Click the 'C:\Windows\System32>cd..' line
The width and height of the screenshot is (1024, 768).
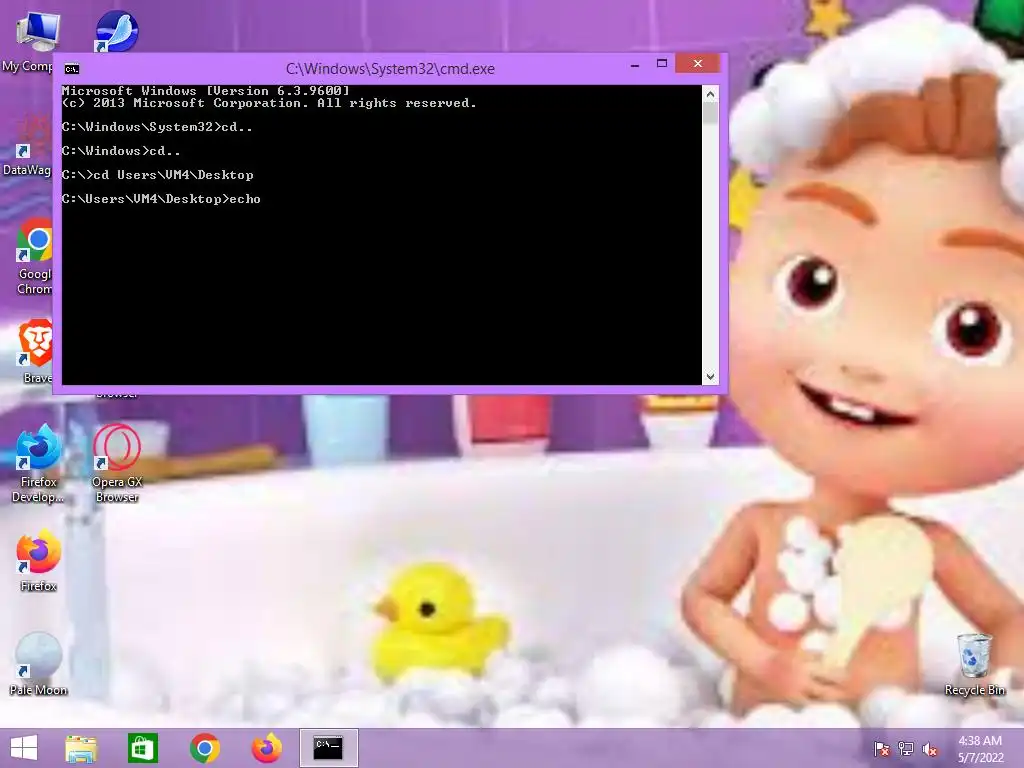coord(157,127)
